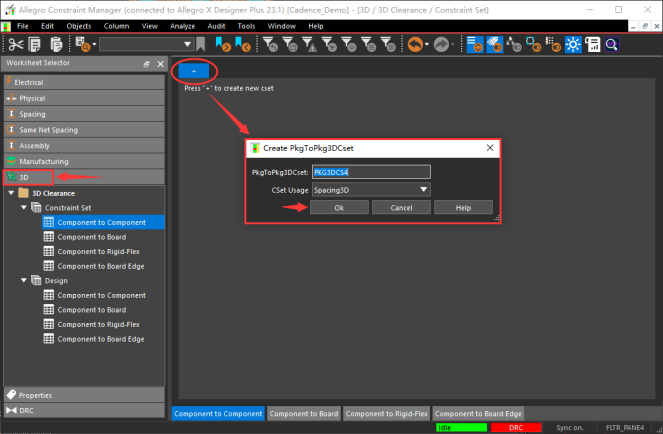Viewport: 663px width, 434px height.
Task: Expand the Spacing worksheet section
Action: click(84, 114)
